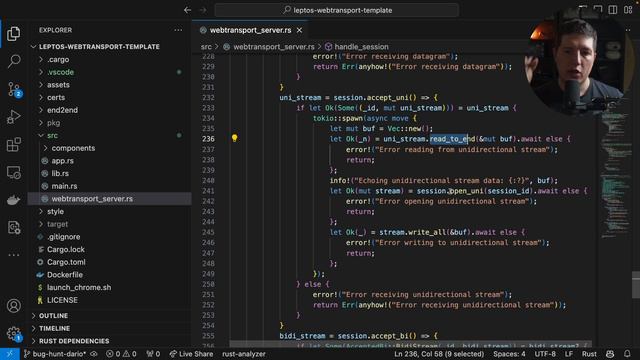Change language mode Rust in status bar
The width and height of the screenshot is (640, 360).
coord(589,354)
